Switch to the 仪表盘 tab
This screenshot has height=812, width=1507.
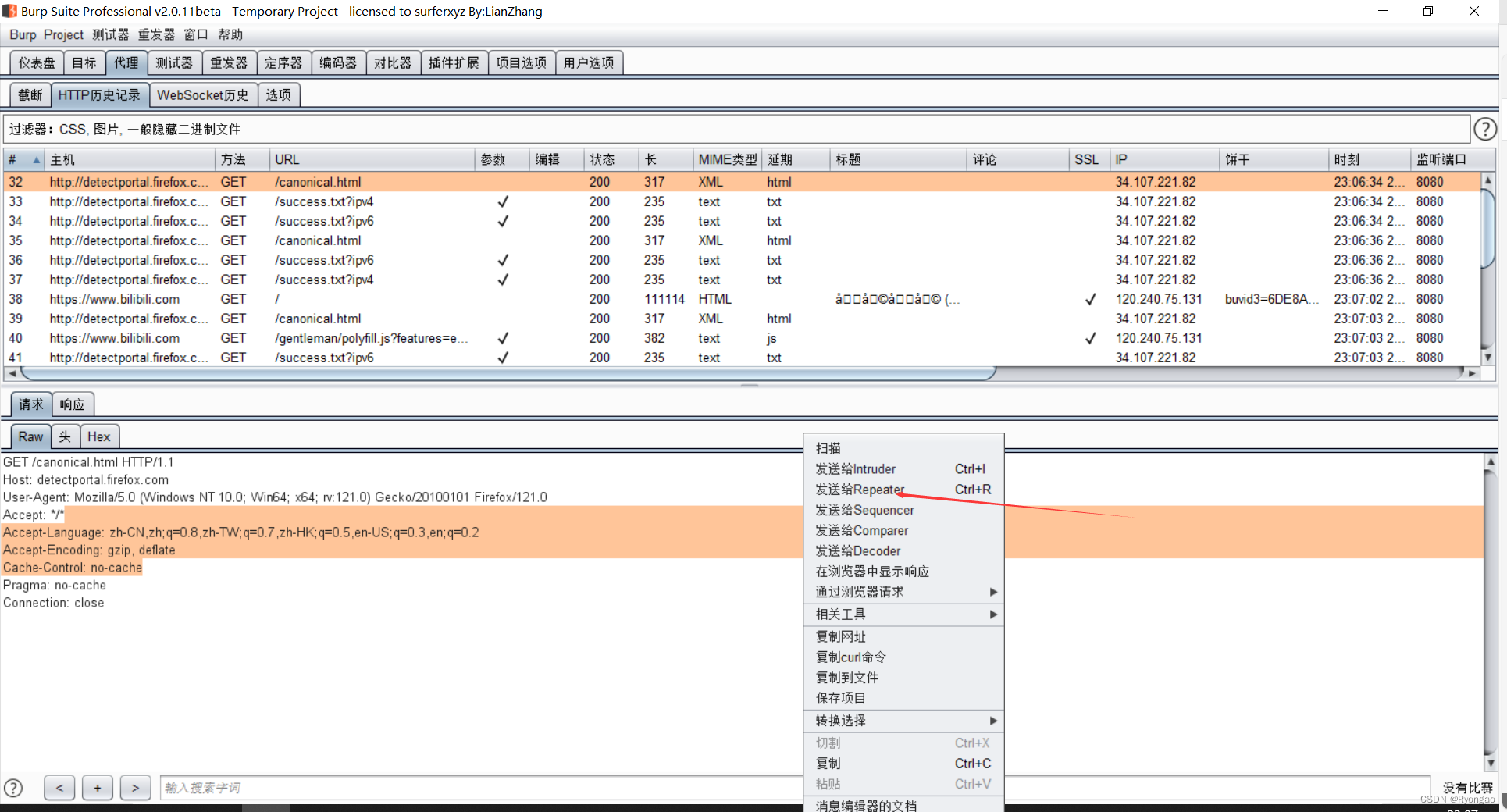[x=37, y=62]
